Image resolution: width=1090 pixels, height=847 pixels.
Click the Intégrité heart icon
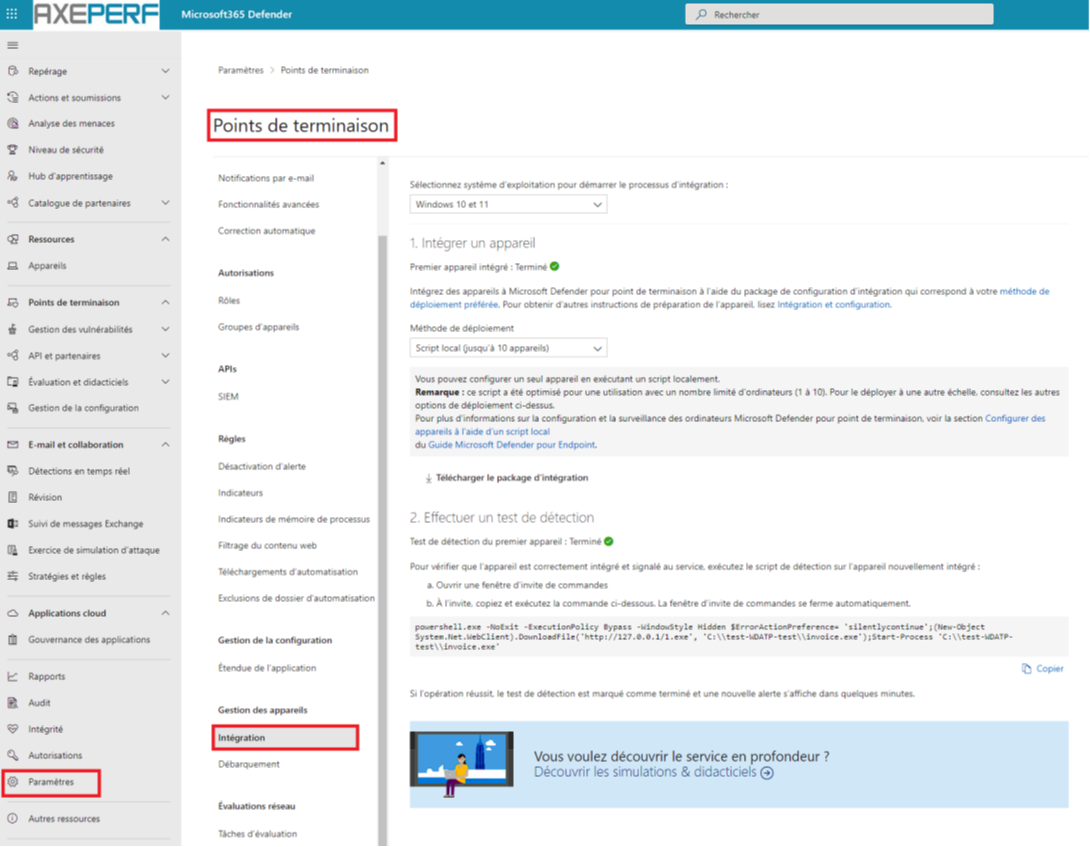[x=13, y=729]
